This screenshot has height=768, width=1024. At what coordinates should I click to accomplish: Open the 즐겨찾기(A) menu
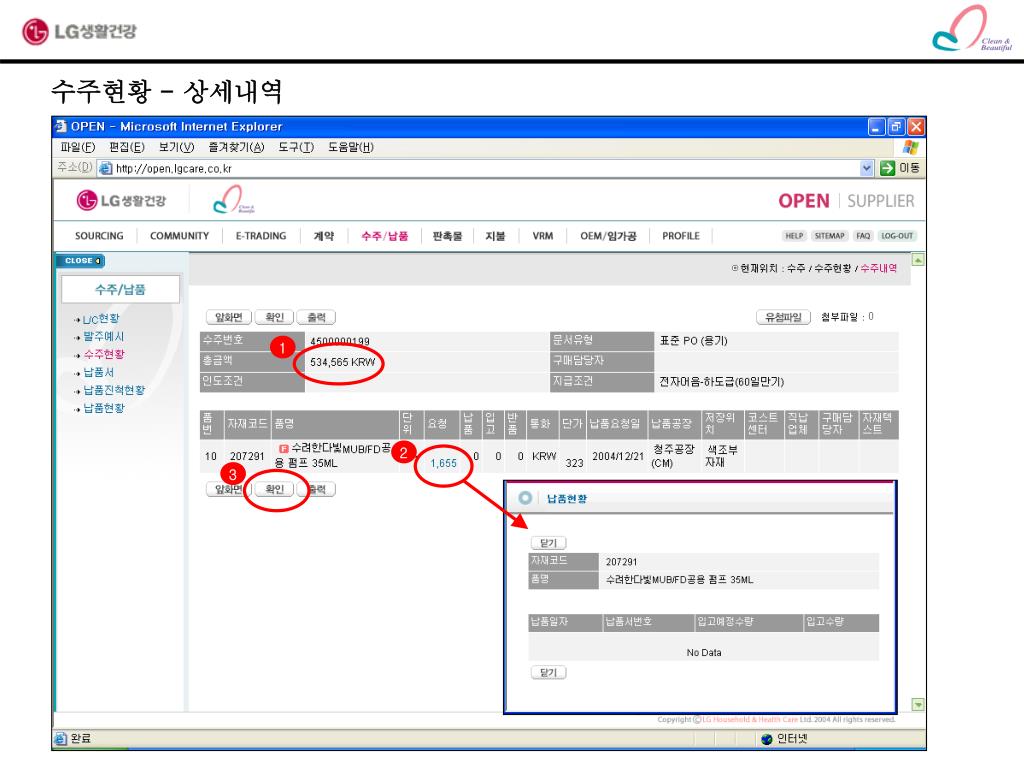point(236,147)
